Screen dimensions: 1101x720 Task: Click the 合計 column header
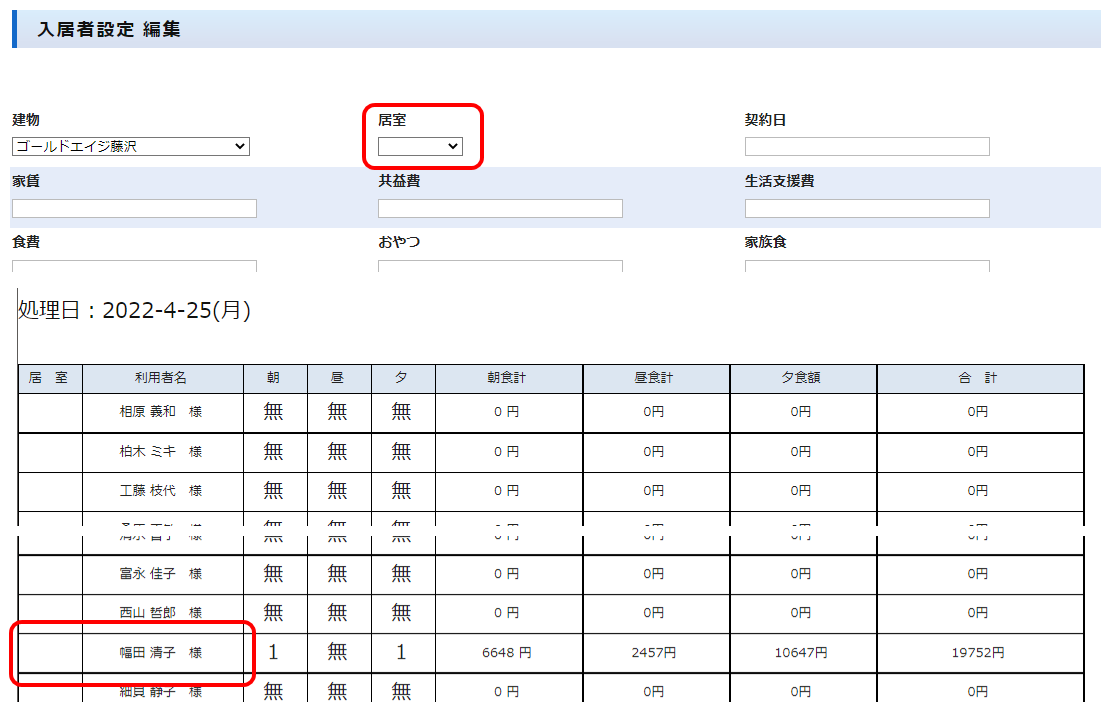(979, 379)
